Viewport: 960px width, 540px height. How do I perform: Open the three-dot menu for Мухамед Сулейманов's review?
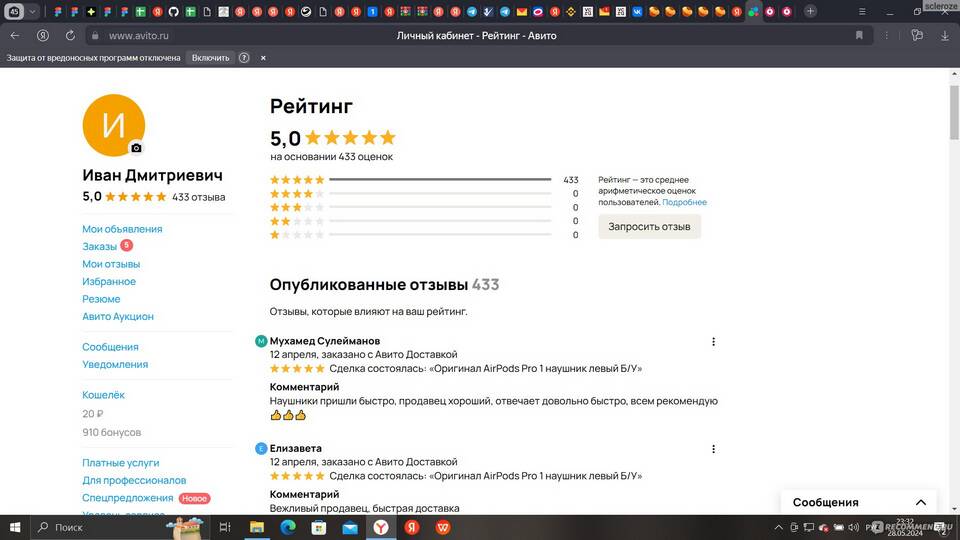(713, 342)
